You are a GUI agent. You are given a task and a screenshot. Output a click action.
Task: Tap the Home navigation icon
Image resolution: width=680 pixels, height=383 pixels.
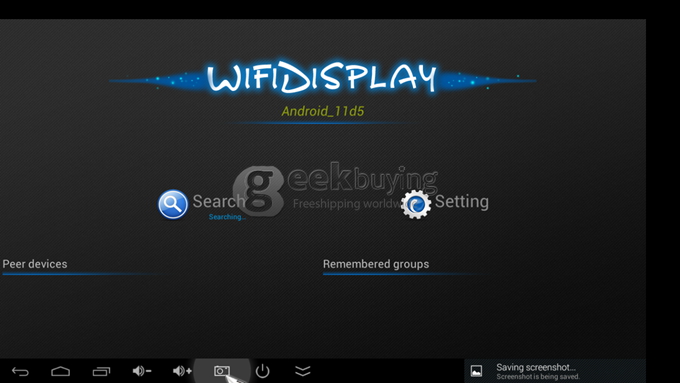click(x=60, y=371)
